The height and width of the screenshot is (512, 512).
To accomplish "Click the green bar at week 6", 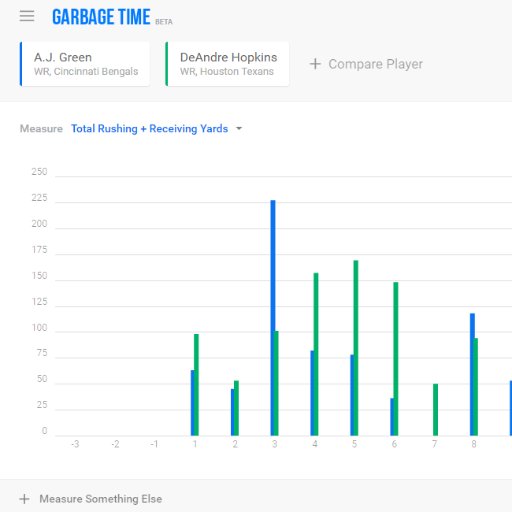I will 396,359.
